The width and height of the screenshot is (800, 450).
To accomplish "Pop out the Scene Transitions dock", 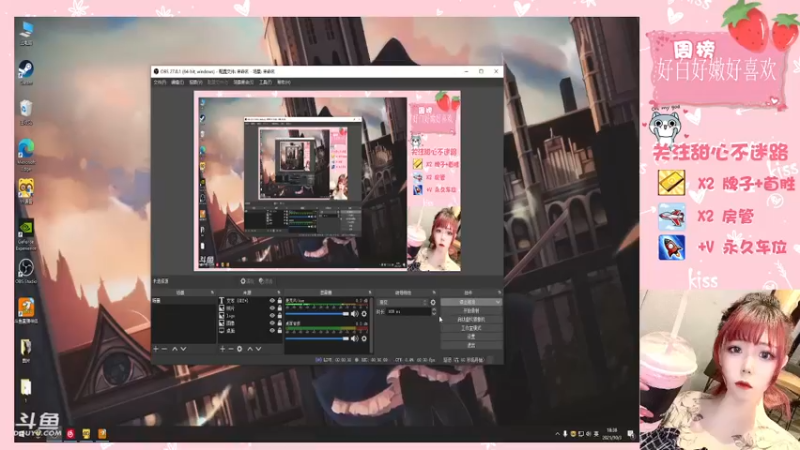I will tap(434, 292).
